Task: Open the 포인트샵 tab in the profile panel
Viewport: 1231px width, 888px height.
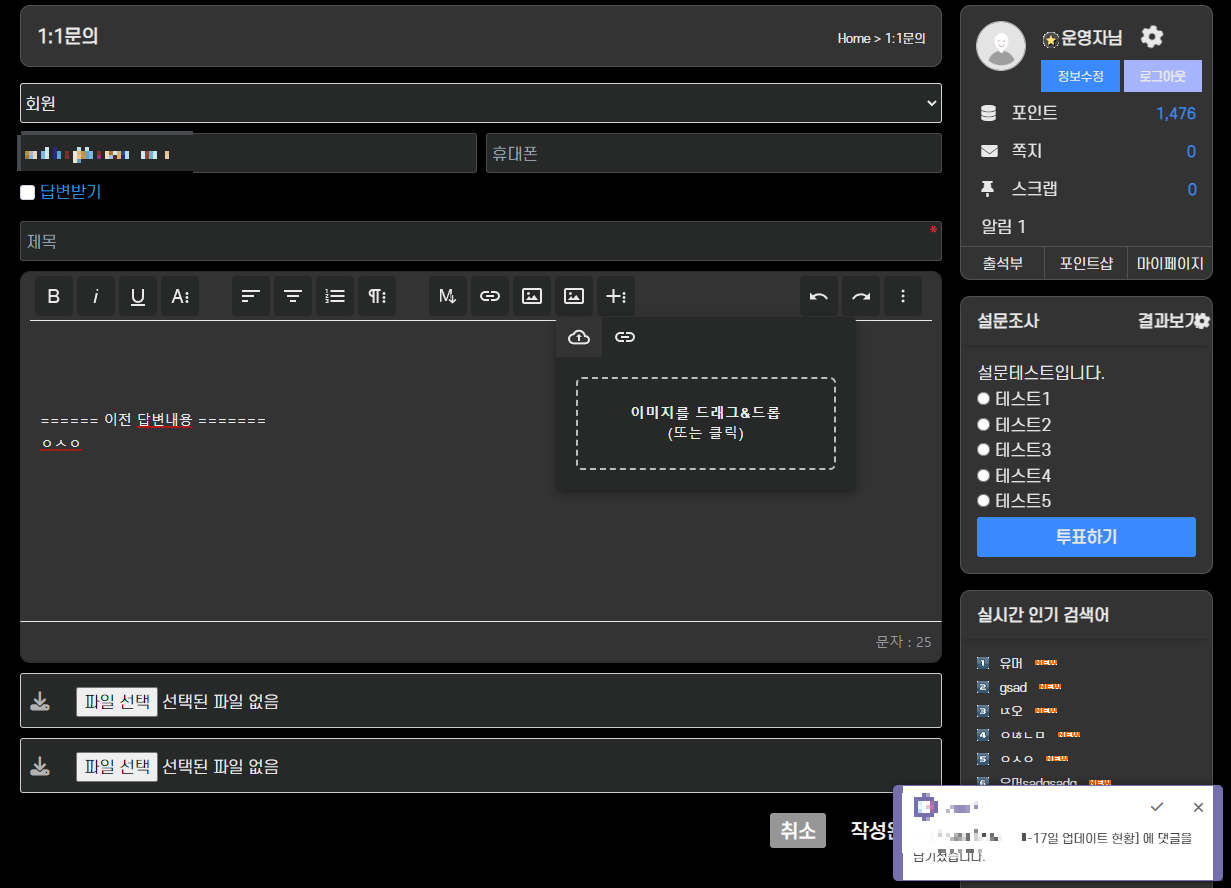Action: (x=1086, y=264)
